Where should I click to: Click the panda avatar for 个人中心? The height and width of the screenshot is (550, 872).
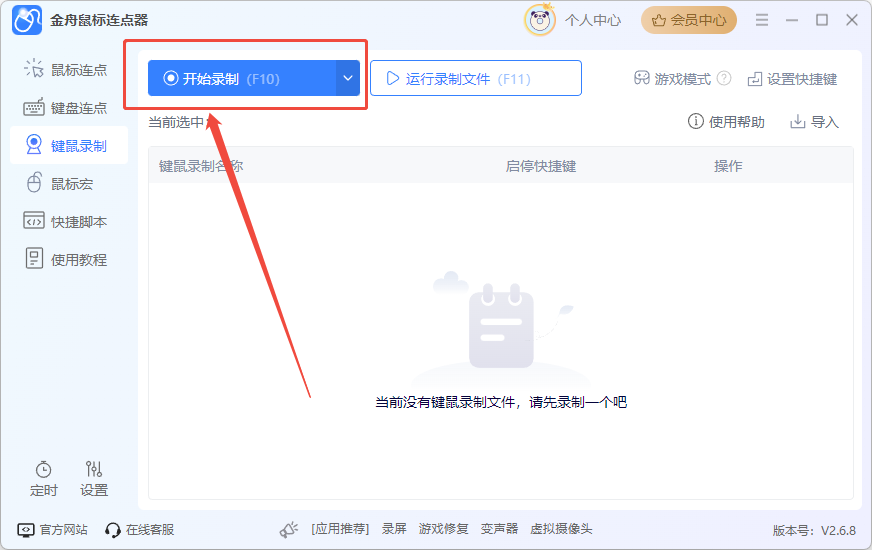coord(540,20)
